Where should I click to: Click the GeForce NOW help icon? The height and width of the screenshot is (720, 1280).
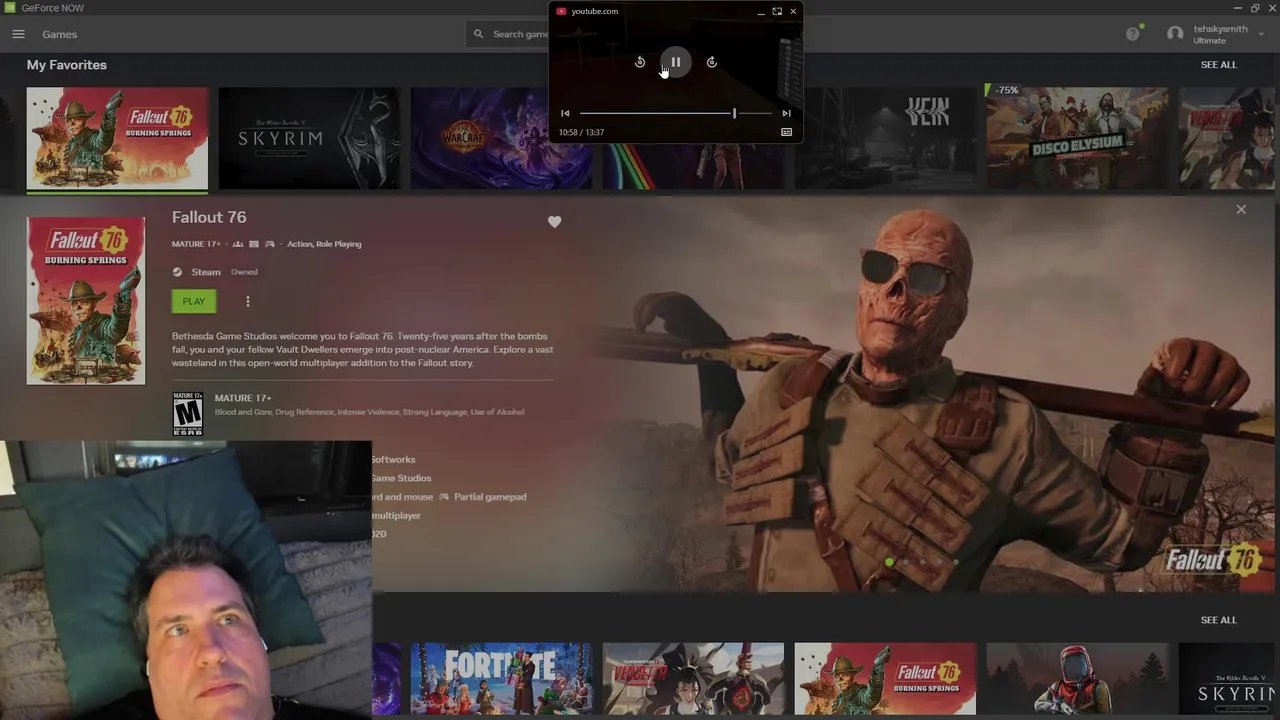tap(1133, 34)
